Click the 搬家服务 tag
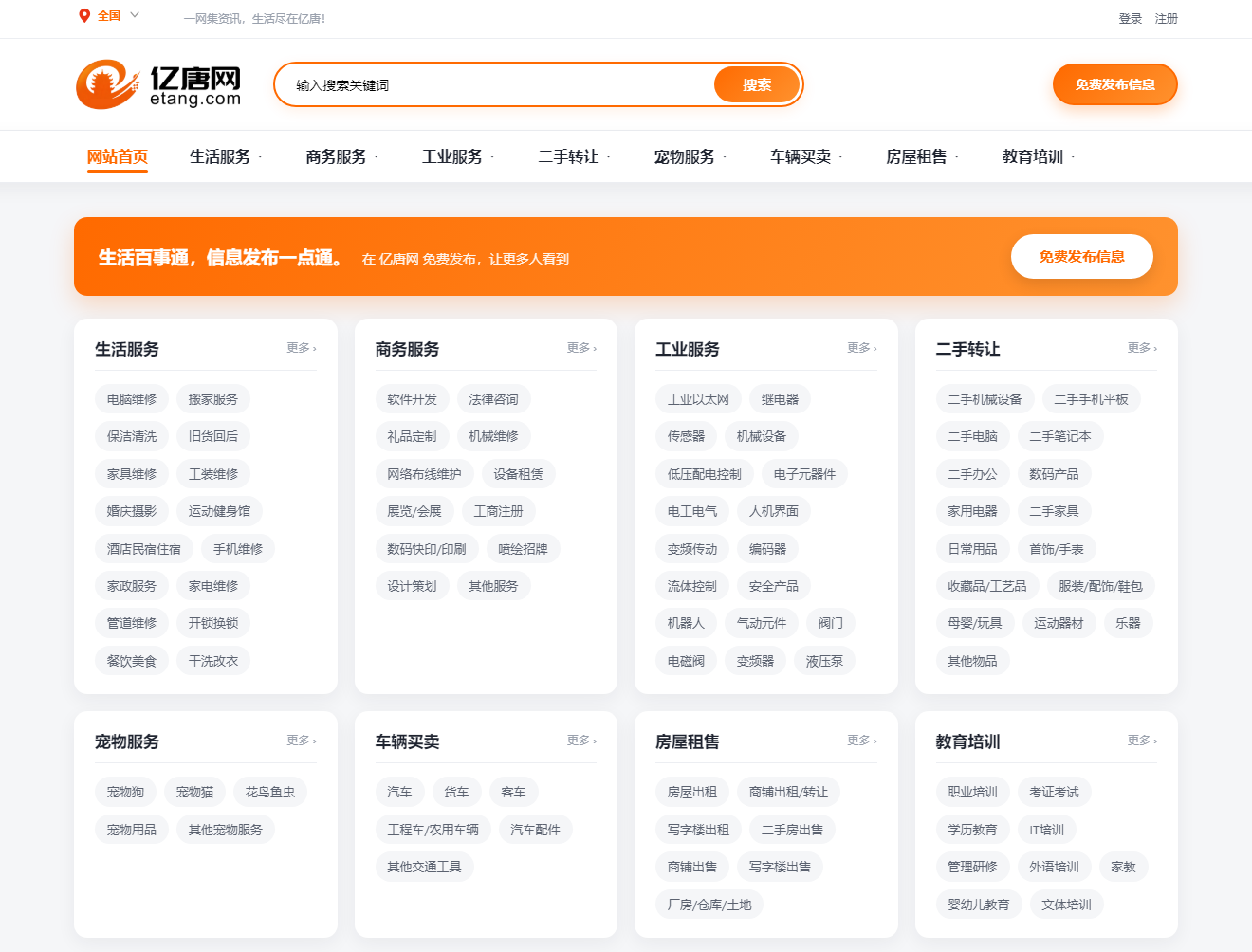The image size is (1252, 952). (213, 399)
